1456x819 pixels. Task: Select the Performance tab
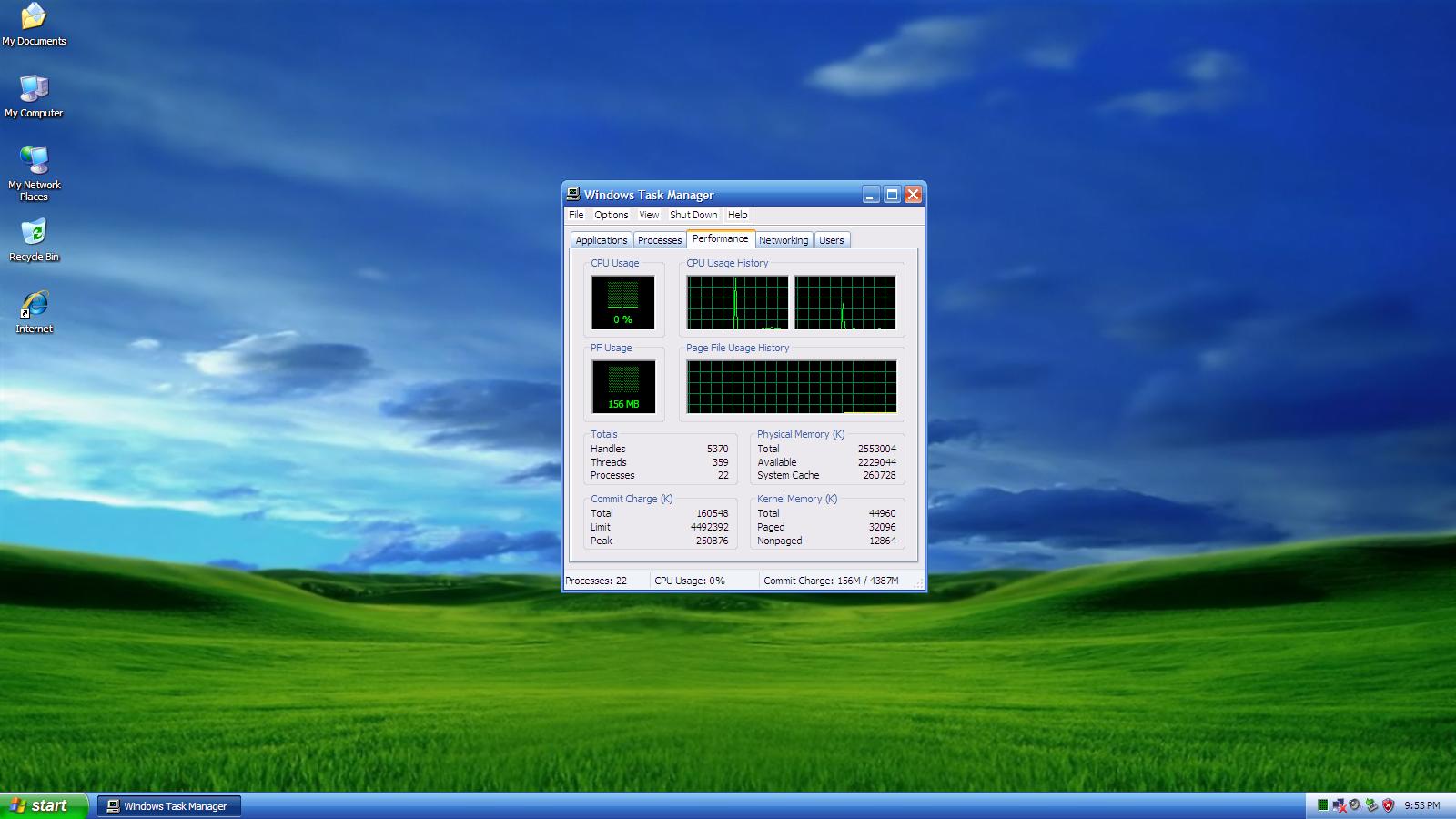click(x=721, y=238)
